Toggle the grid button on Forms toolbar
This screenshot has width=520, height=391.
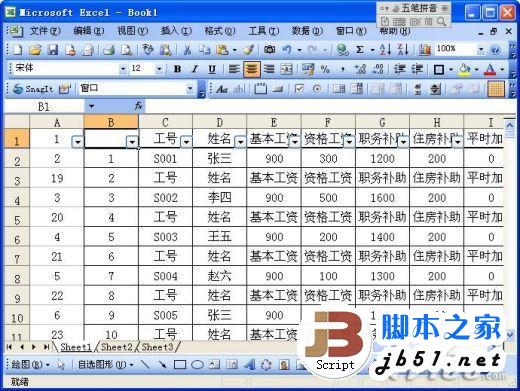pos(496,89)
